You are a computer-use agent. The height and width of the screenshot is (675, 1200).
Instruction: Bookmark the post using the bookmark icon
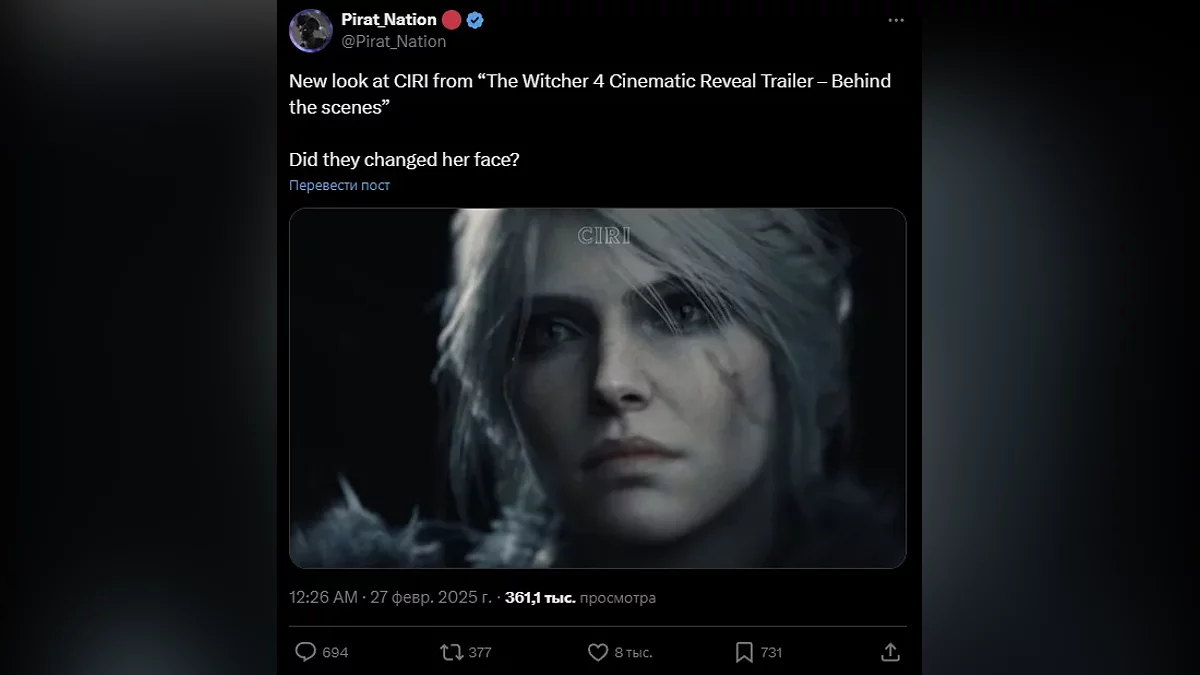pos(744,652)
